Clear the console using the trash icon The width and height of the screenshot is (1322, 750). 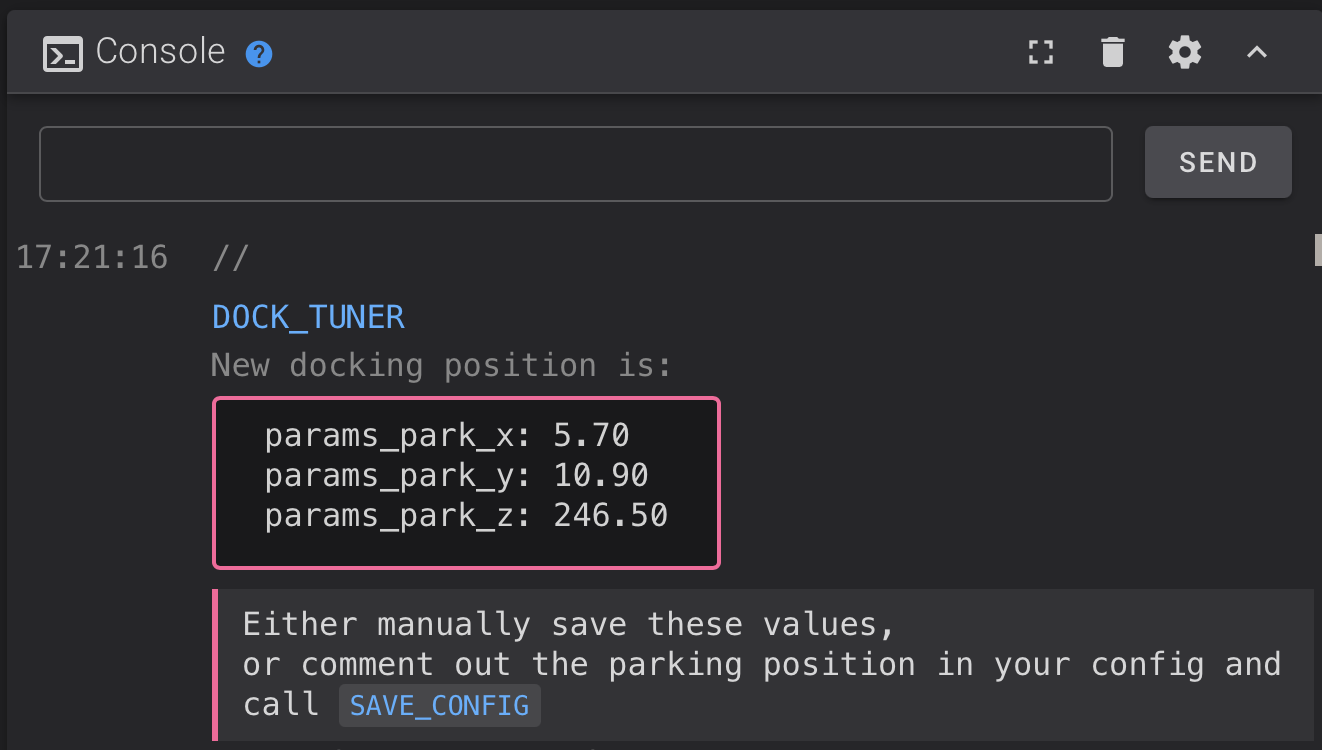click(1112, 52)
